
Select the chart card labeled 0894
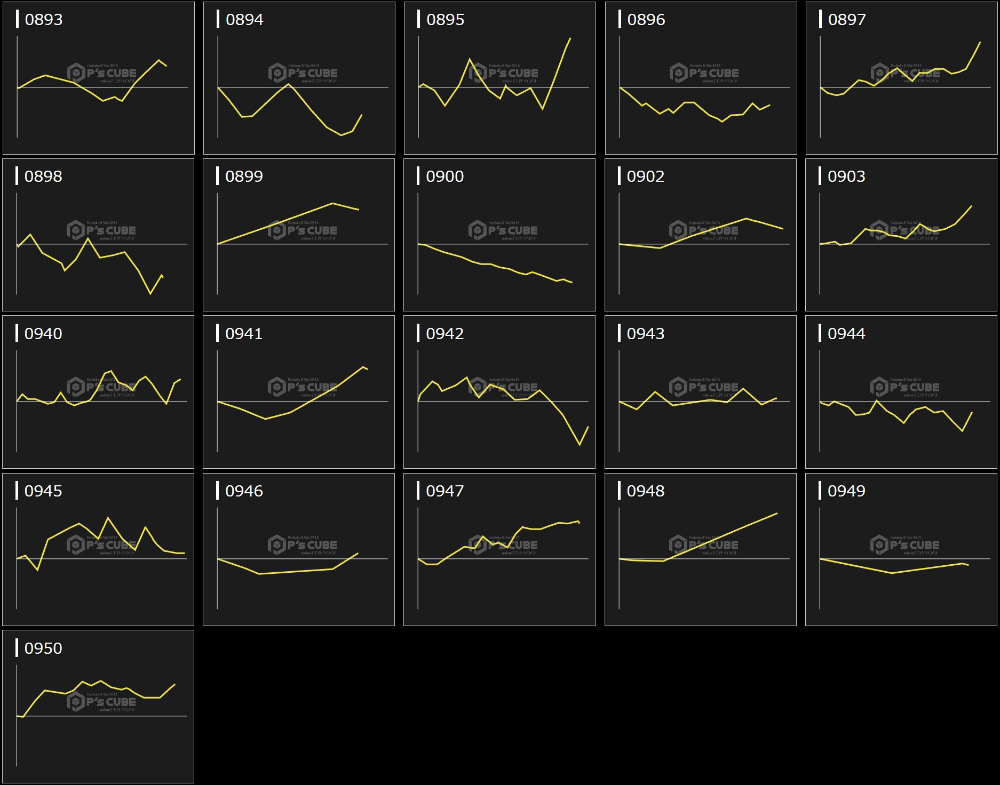(299, 78)
